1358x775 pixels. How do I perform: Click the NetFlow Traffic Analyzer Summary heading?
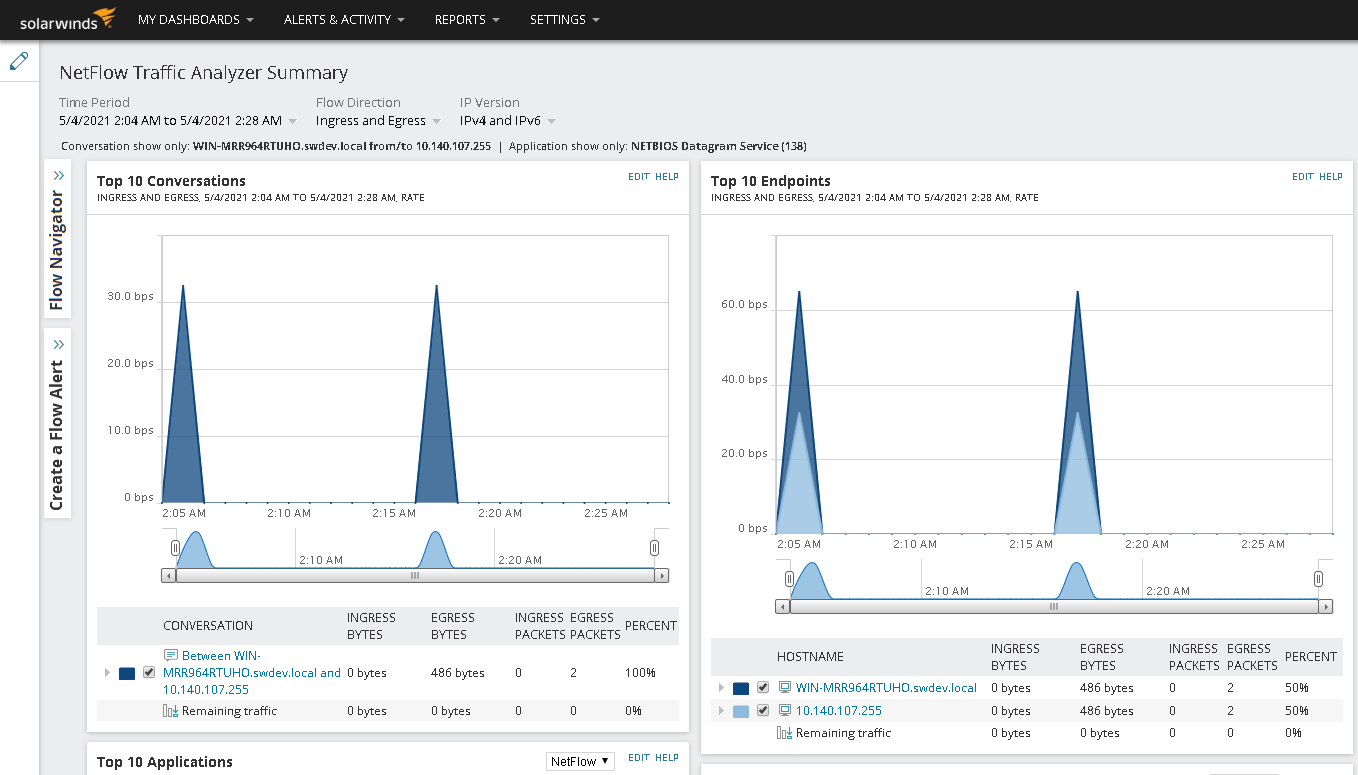[204, 73]
